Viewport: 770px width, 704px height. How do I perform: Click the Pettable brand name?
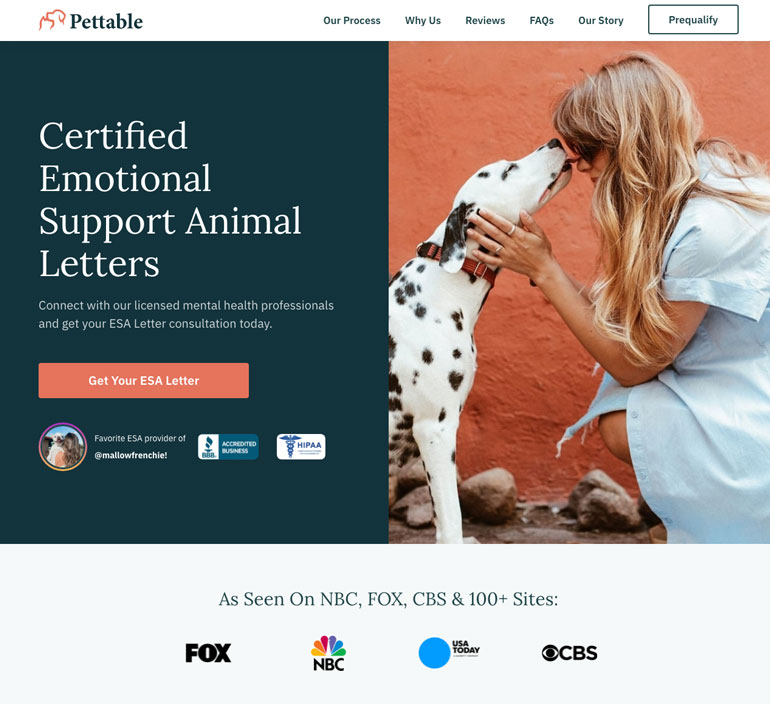(106, 21)
